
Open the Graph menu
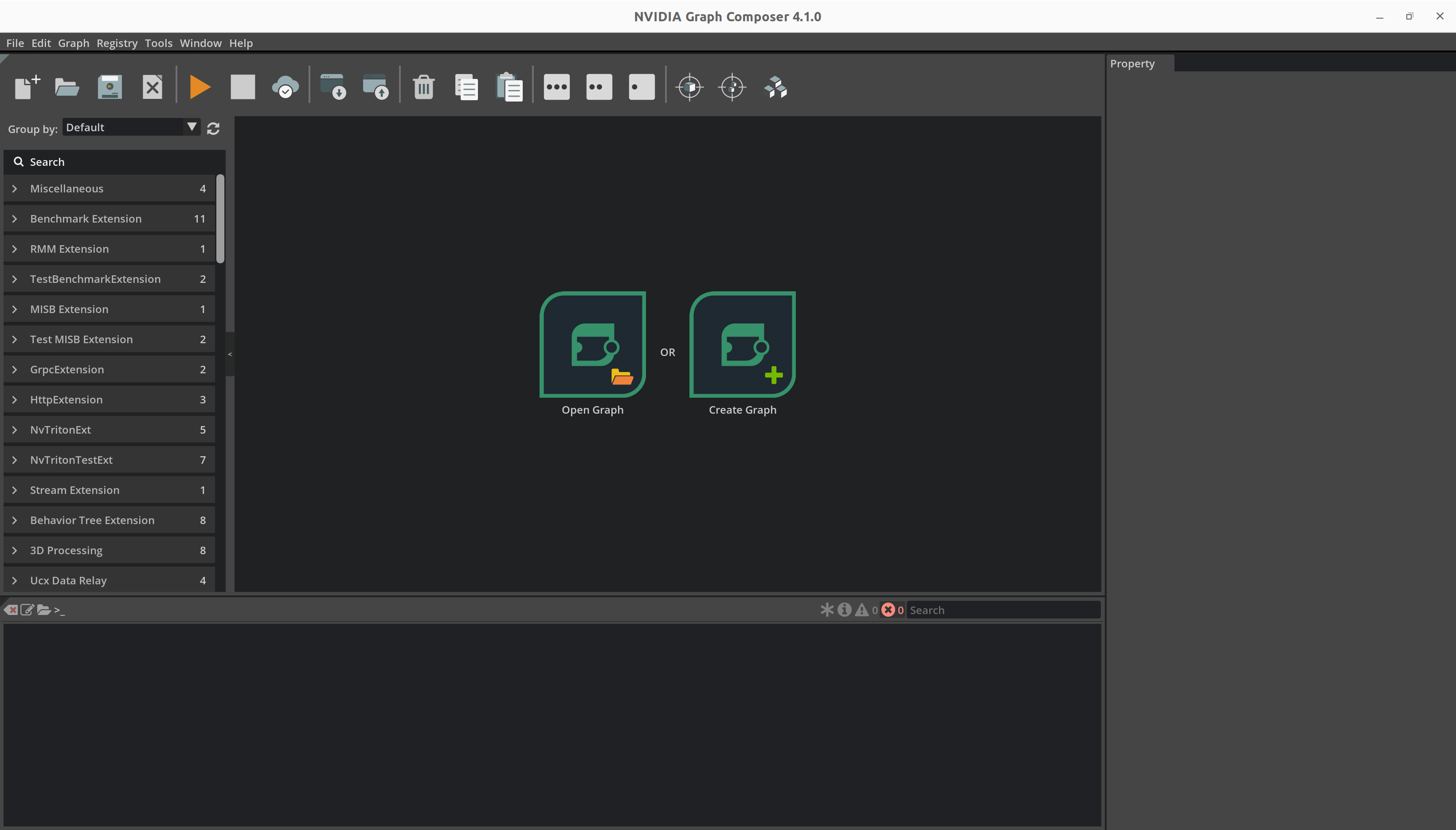coord(74,43)
